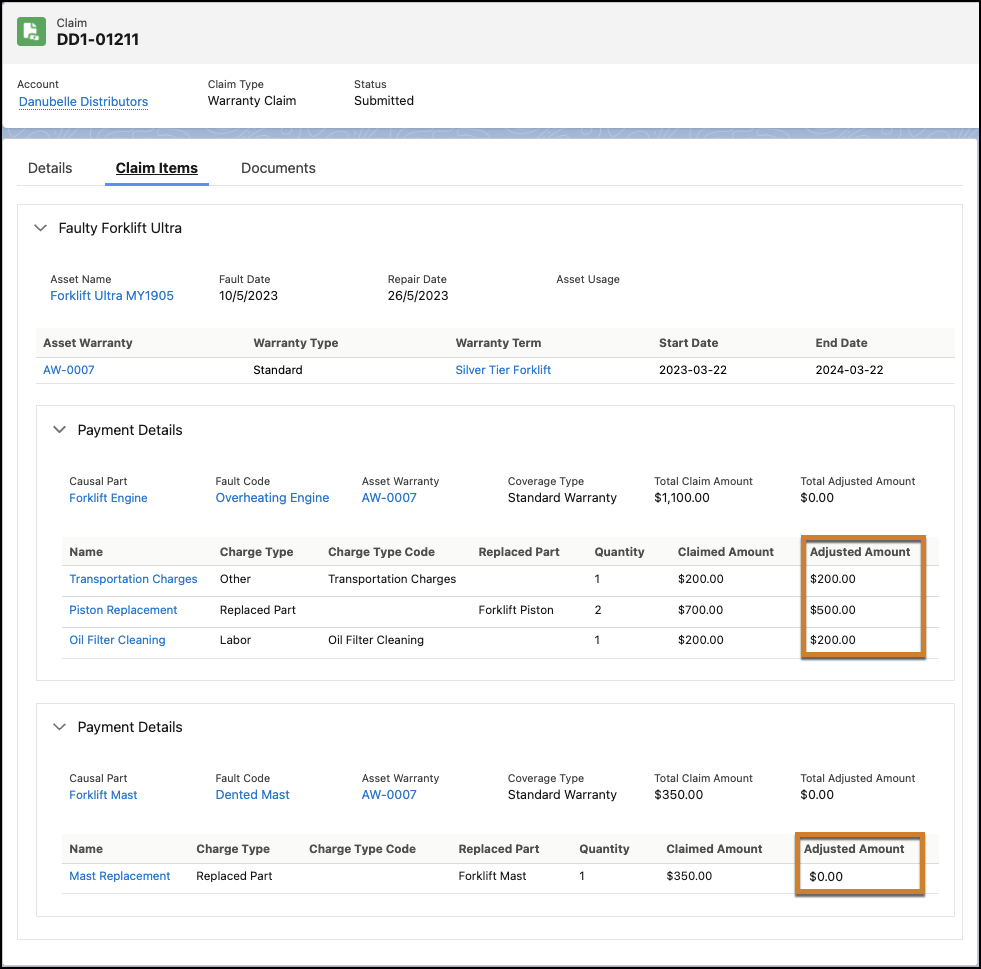981x969 pixels.
Task: Collapse the Faulty Forklift Ultra section
Action: [41, 228]
